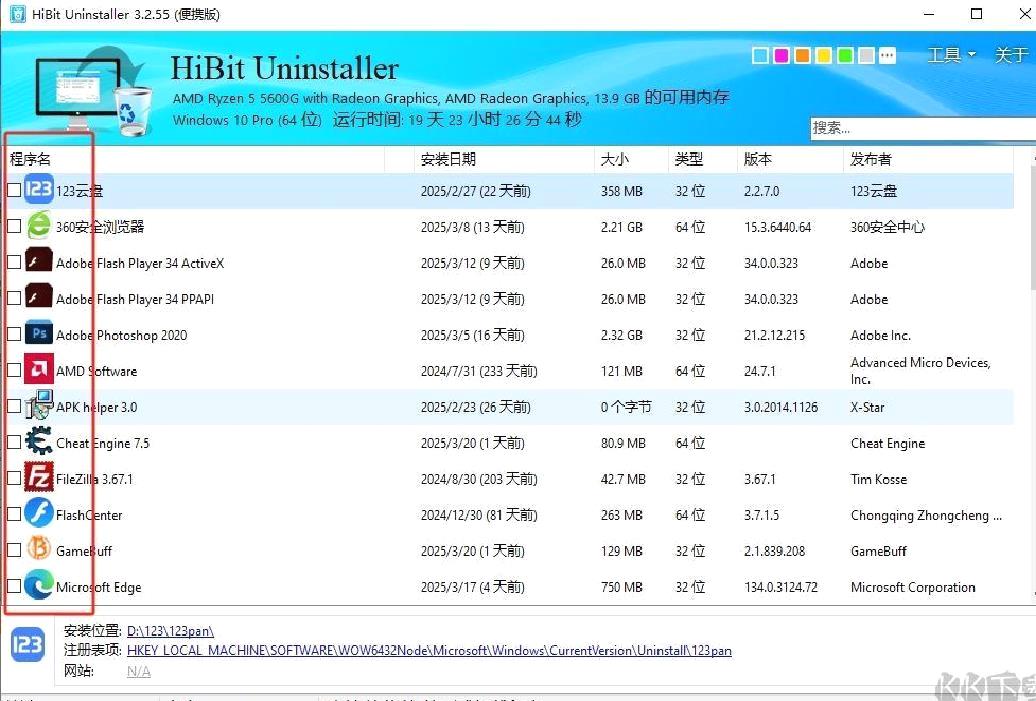Pick the orange theme color swatch

pos(803,55)
